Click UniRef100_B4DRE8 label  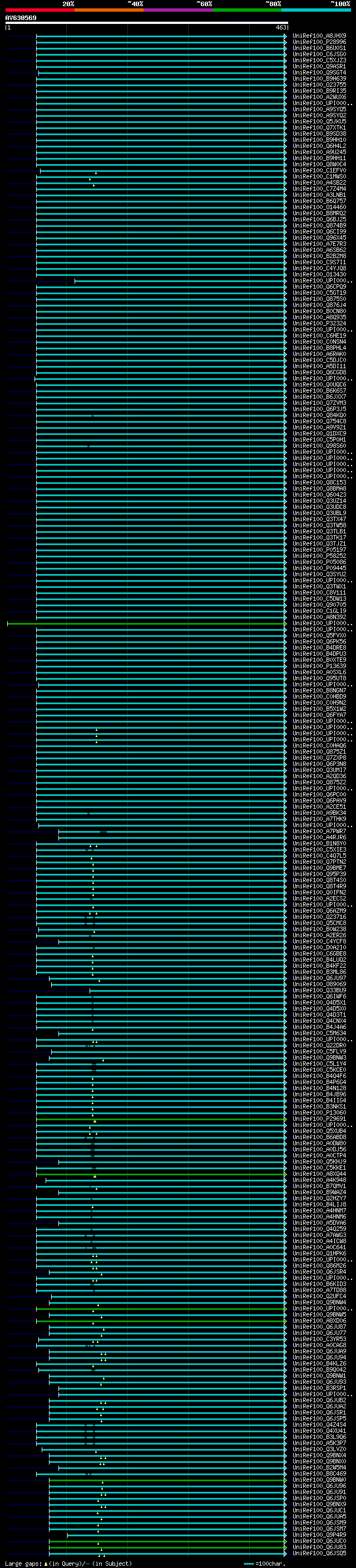click(319, 647)
